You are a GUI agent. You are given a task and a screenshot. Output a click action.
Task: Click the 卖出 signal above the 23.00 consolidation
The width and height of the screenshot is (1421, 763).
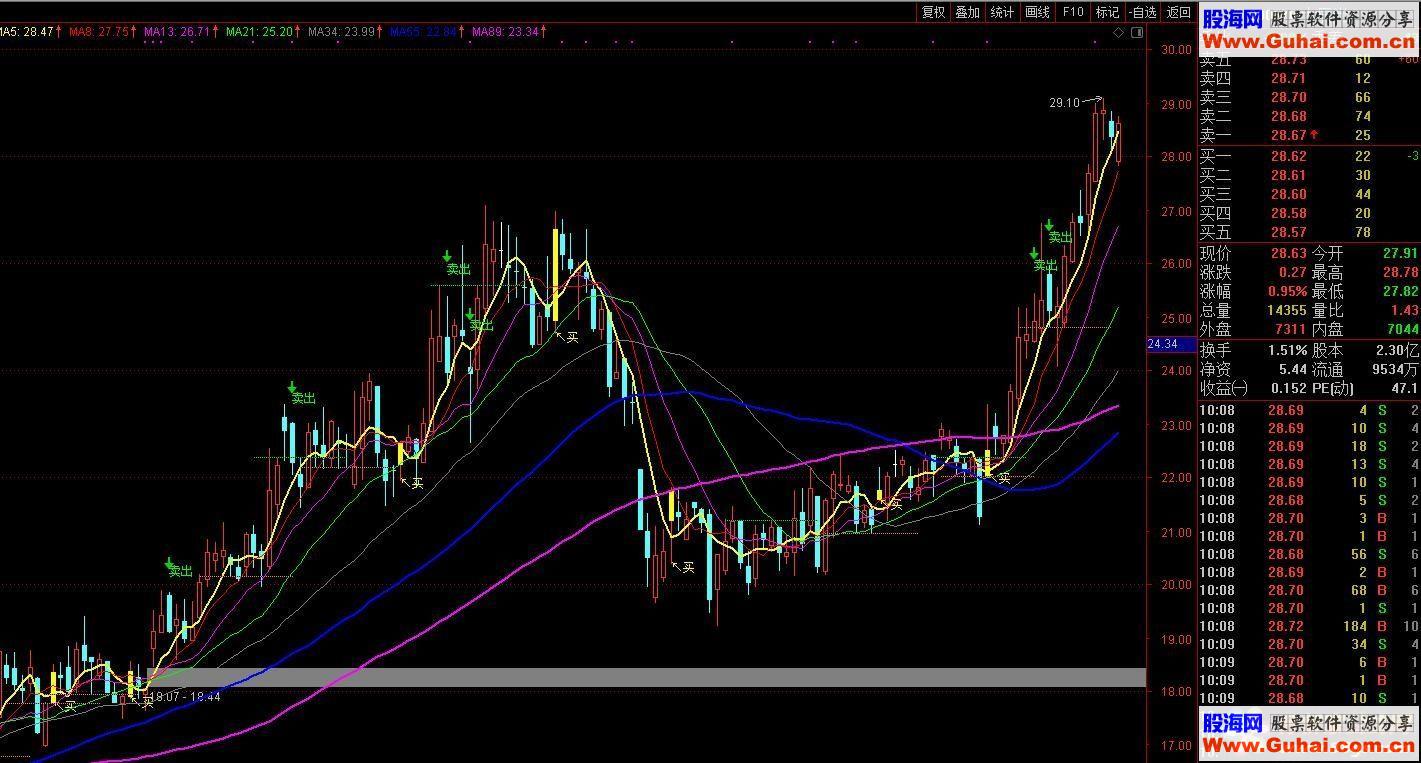click(x=303, y=398)
